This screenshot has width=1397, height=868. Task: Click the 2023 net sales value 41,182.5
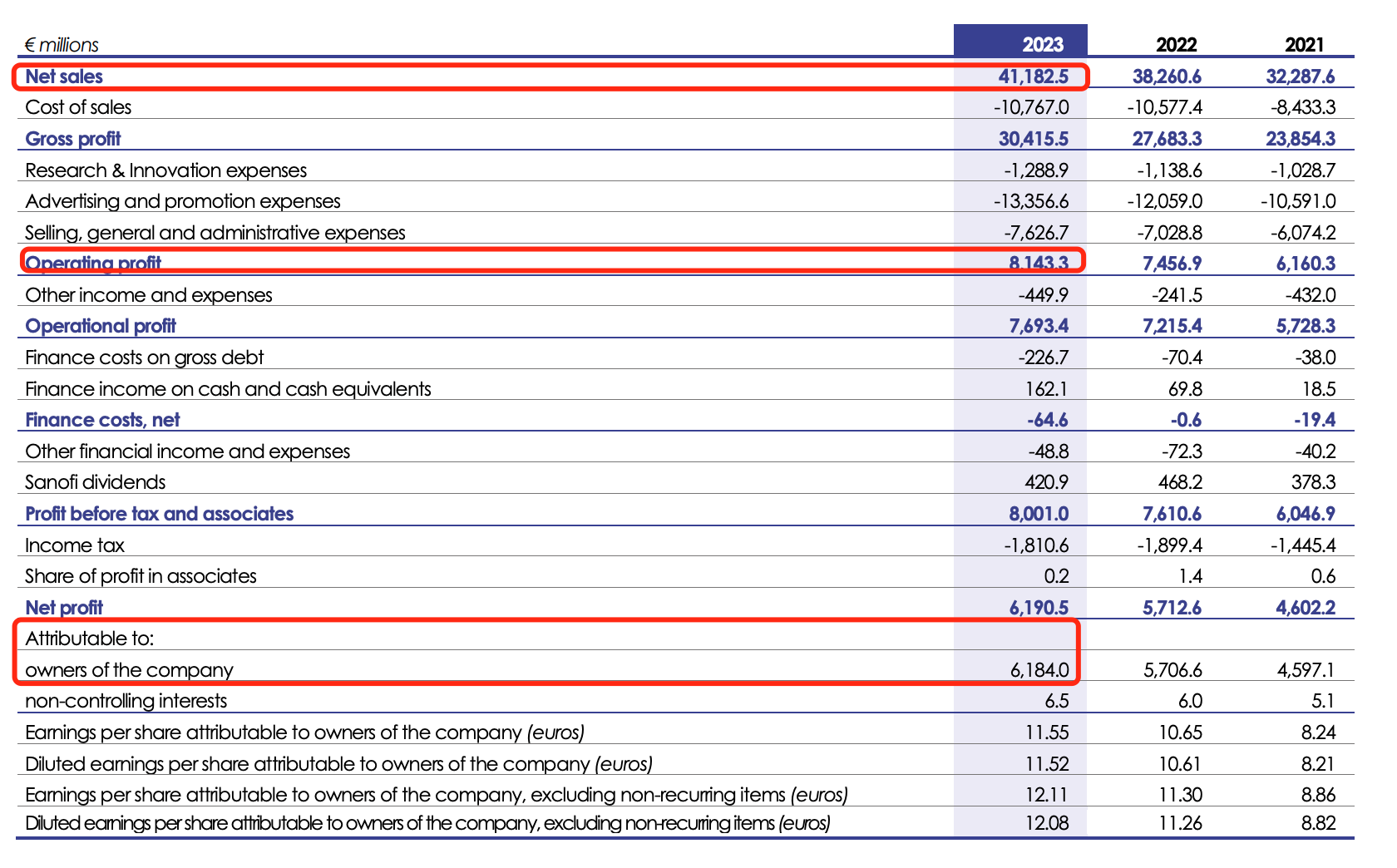click(1034, 76)
